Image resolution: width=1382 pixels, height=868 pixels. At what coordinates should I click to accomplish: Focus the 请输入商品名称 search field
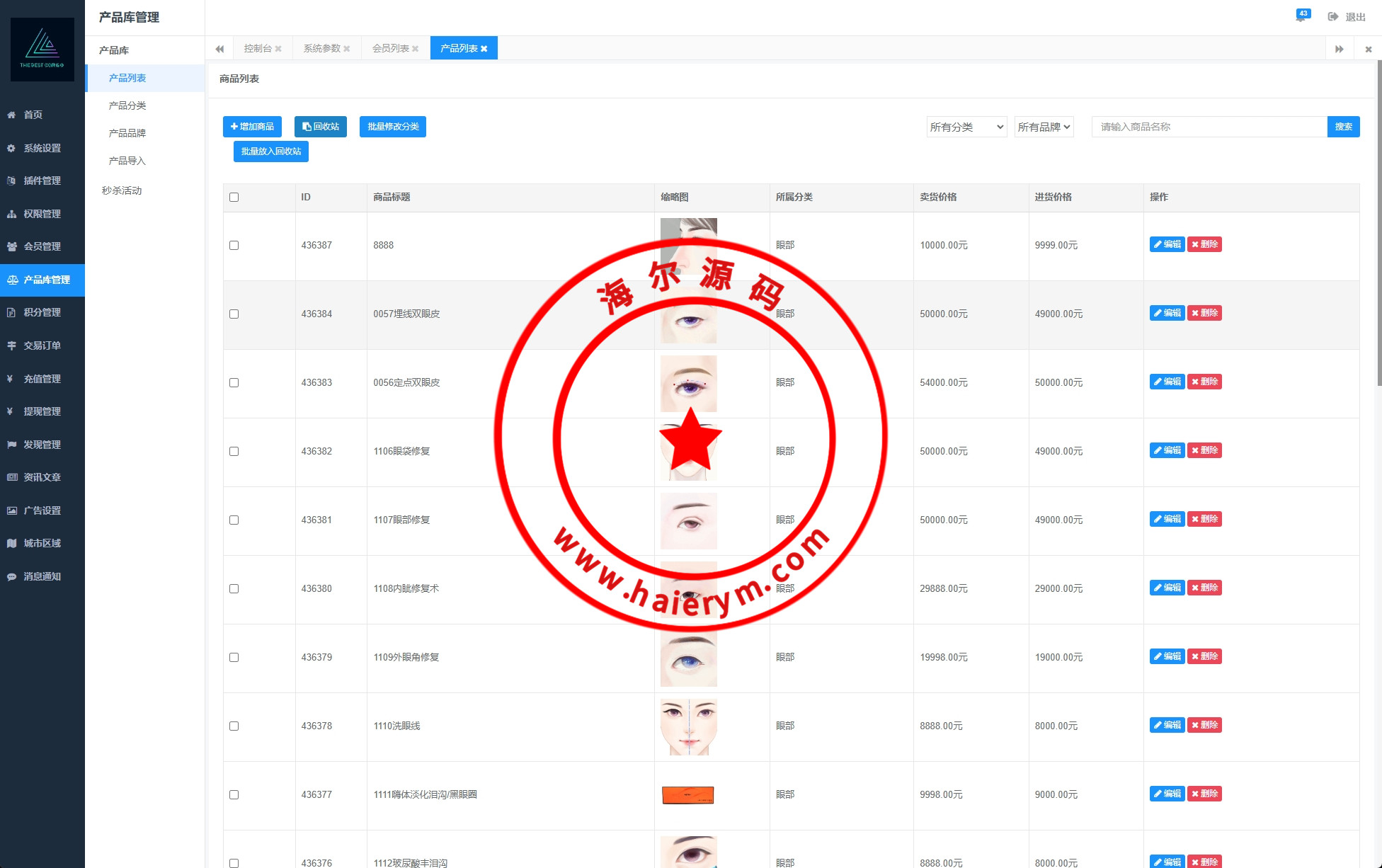[1209, 127]
